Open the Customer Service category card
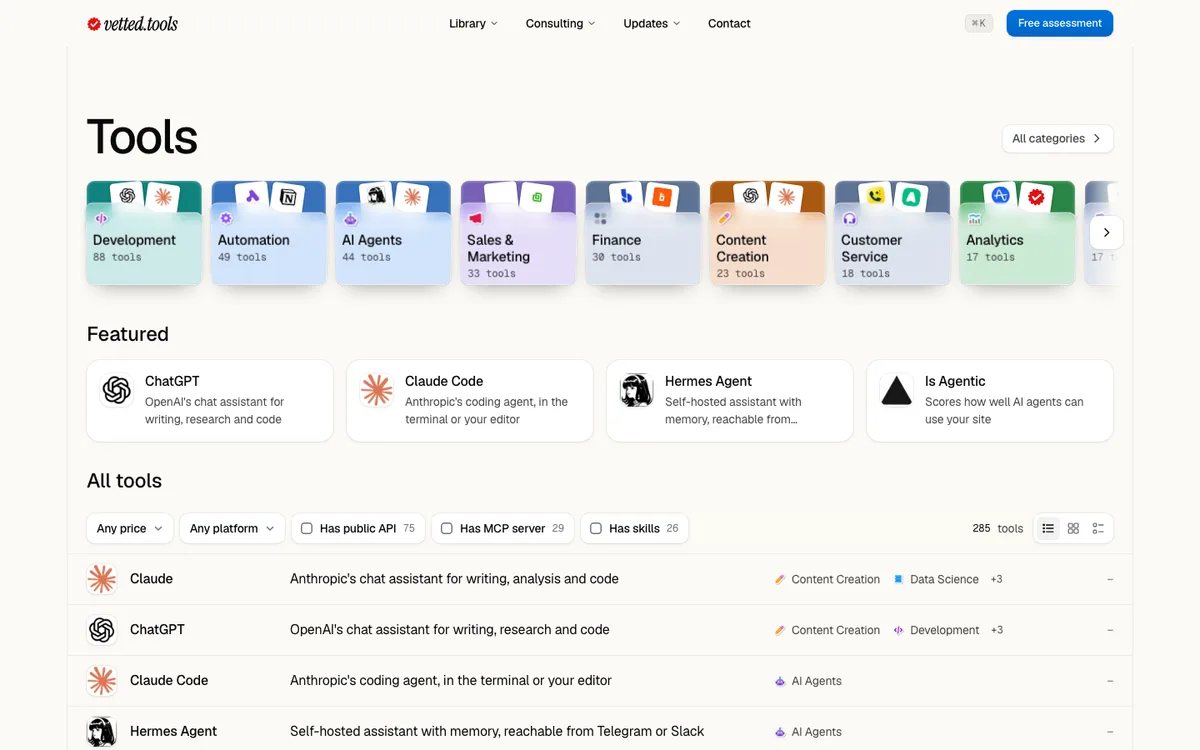This screenshot has width=1200, height=750. (x=892, y=233)
